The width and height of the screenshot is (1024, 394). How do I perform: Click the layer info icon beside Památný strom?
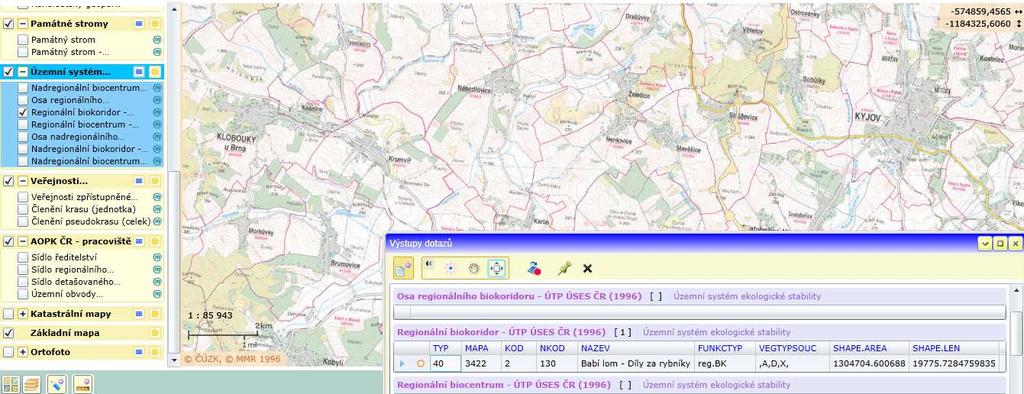157,40
